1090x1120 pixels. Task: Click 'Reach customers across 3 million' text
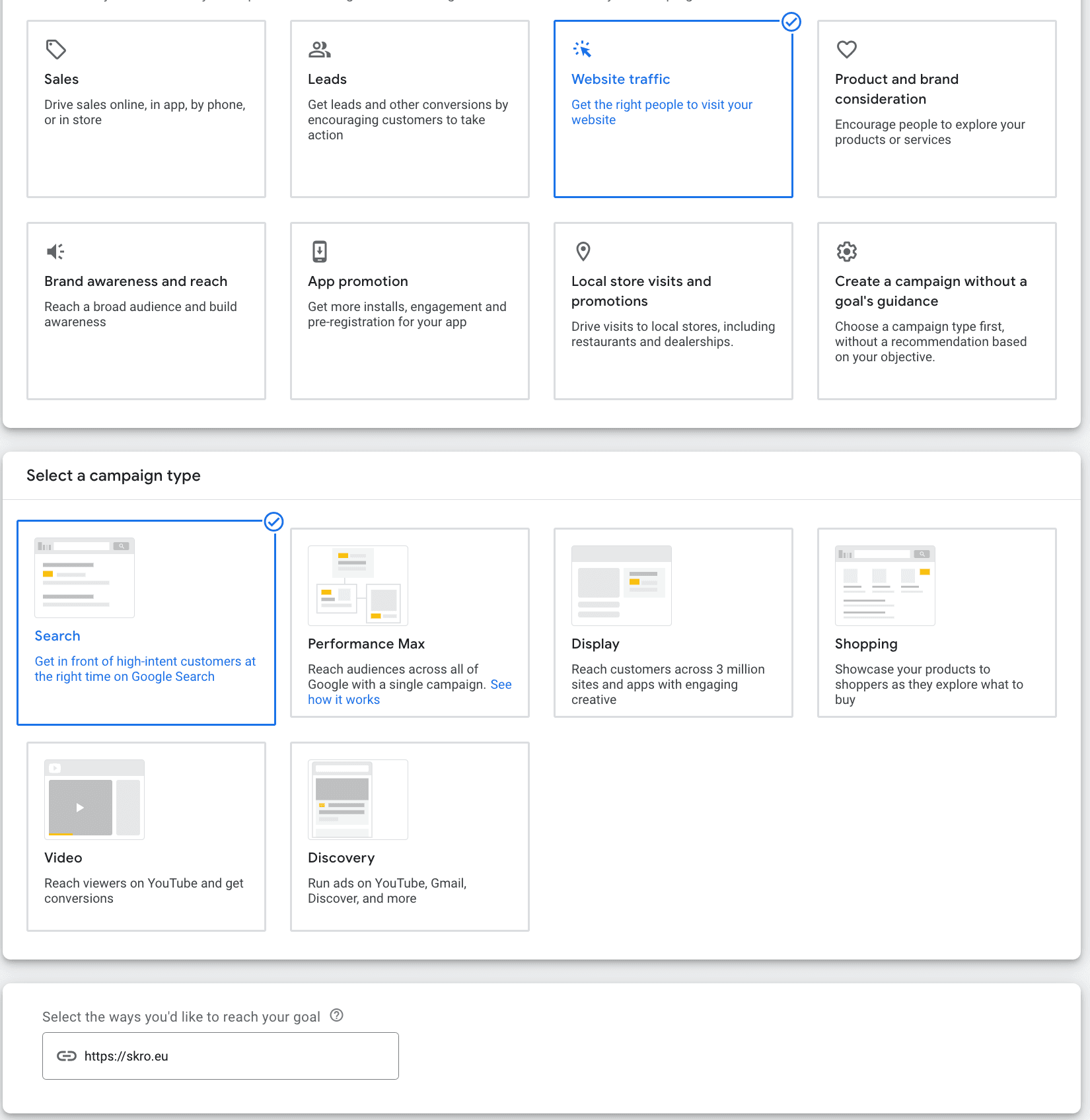click(x=668, y=684)
